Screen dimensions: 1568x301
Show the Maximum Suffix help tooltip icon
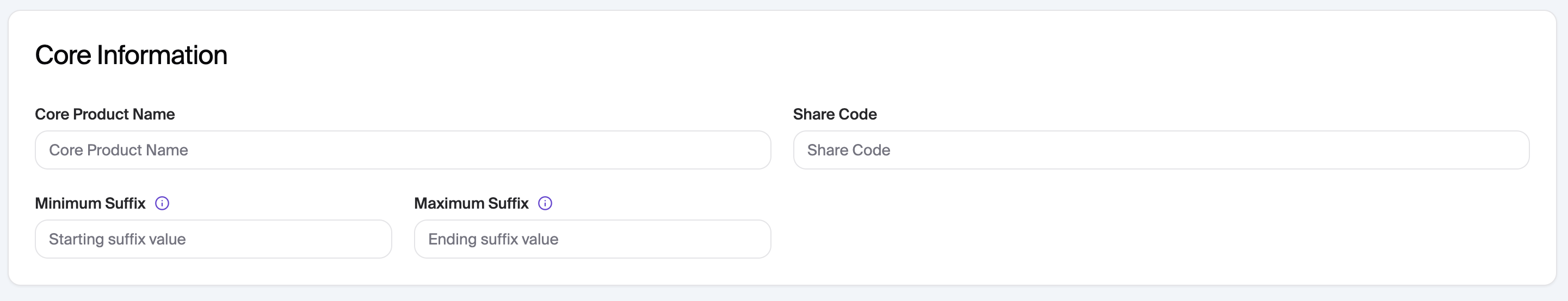click(x=545, y=203)
